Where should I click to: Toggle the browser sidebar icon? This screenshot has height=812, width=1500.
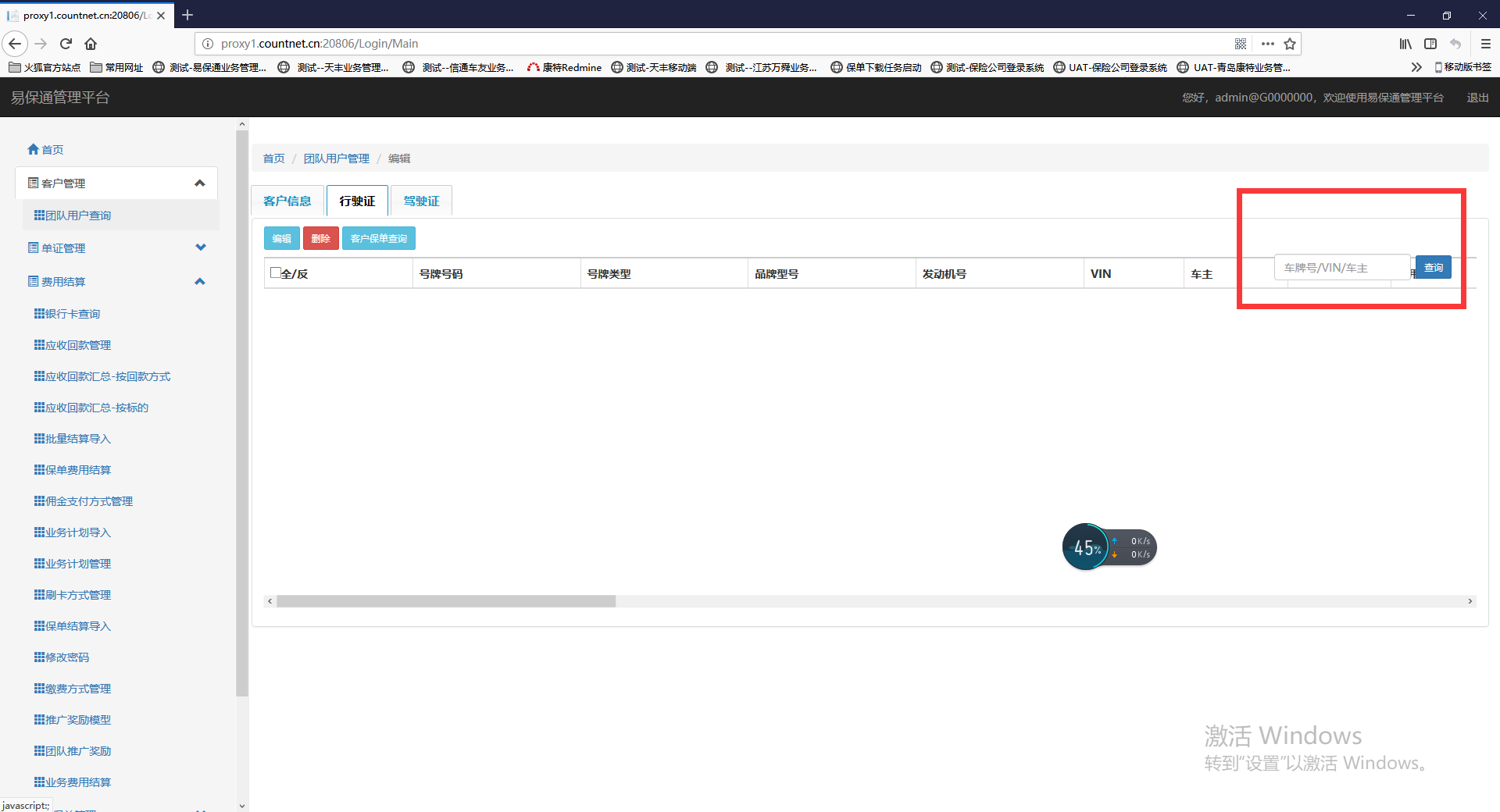click(1430, 44)
